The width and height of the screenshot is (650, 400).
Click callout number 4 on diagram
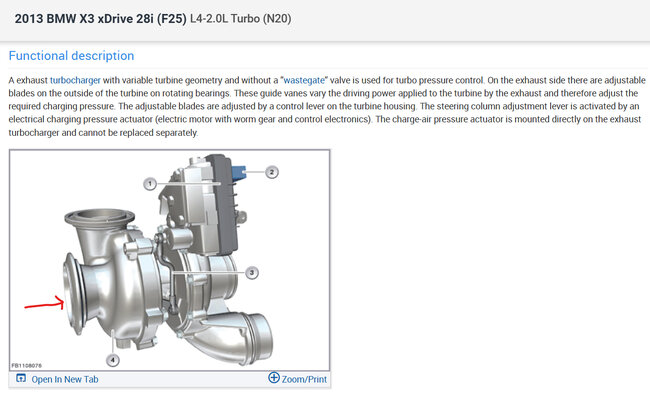point(113,360)
